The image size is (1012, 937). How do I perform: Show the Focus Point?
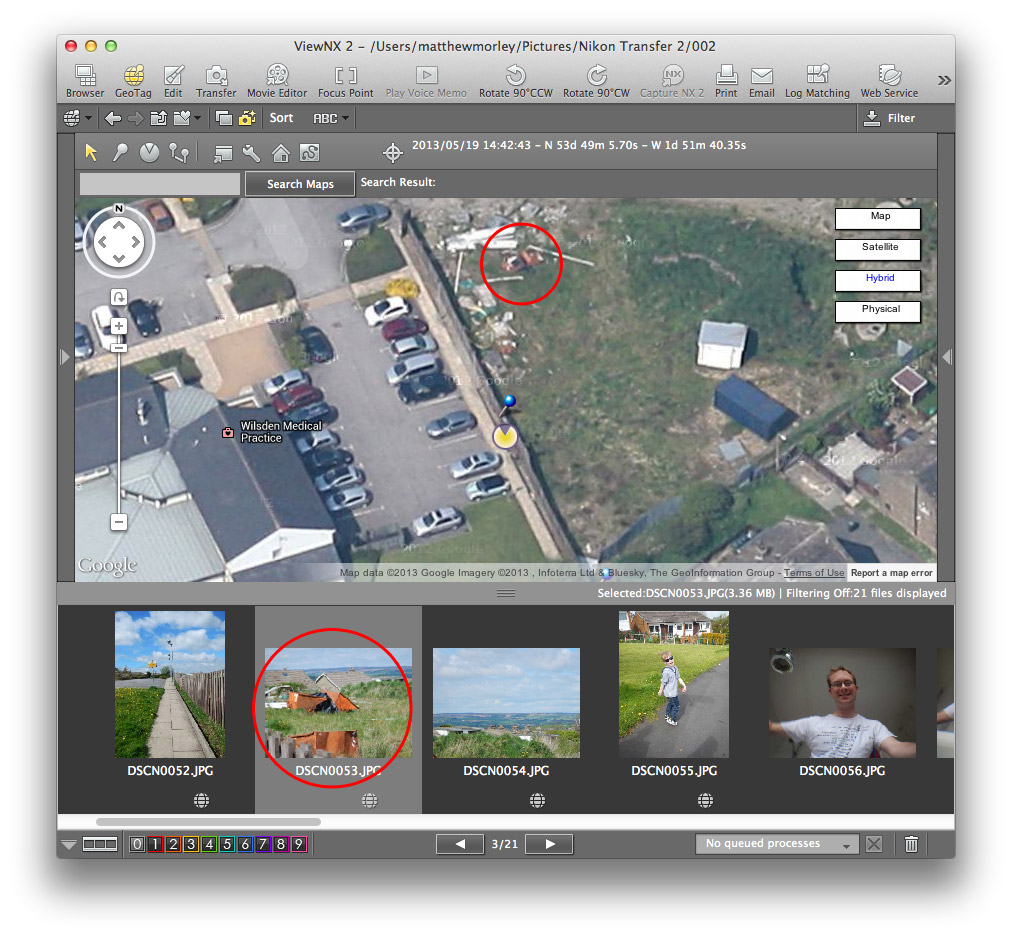(x=345, y=81)
